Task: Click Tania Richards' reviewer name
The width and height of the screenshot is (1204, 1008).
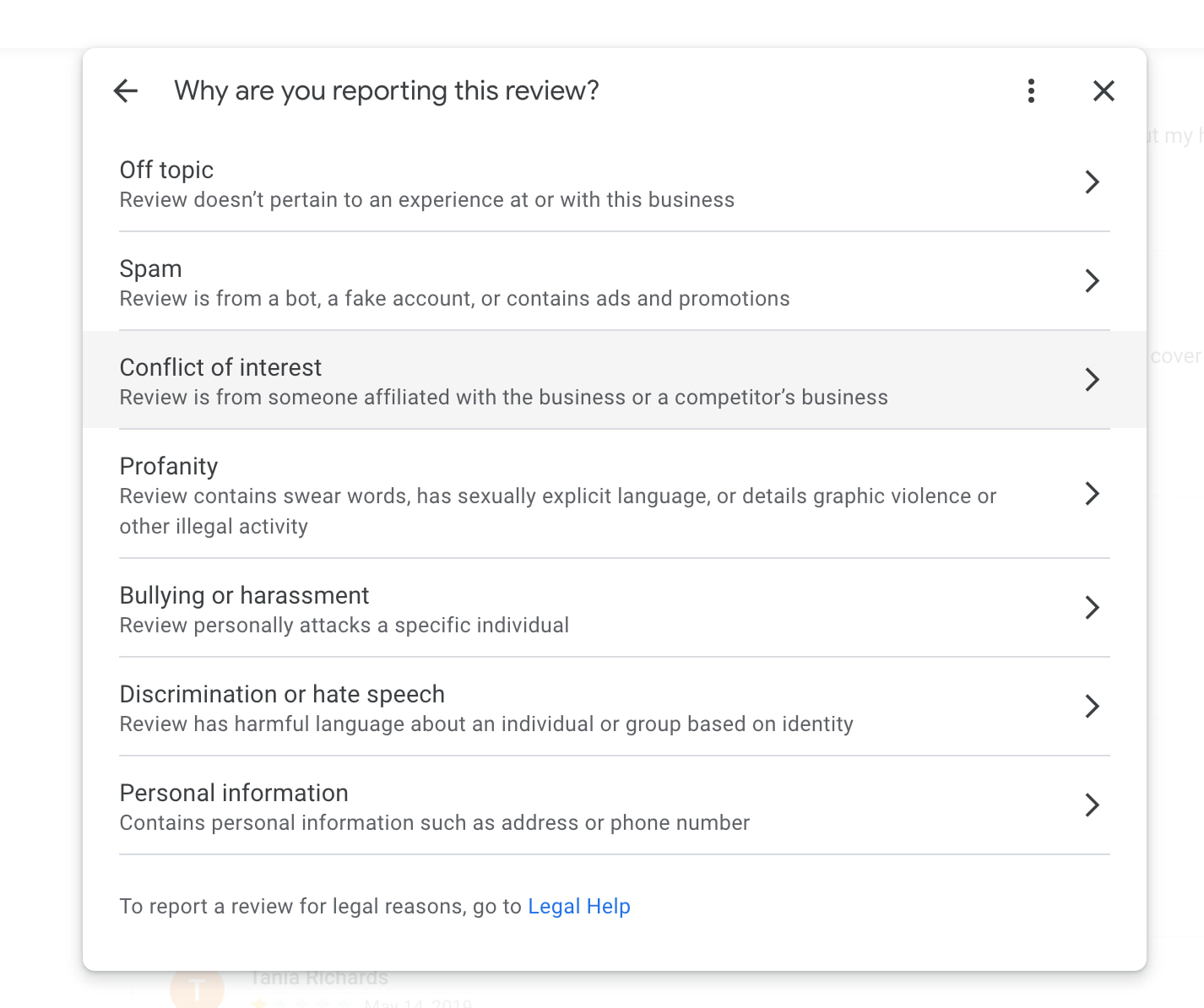Action: 318,978
